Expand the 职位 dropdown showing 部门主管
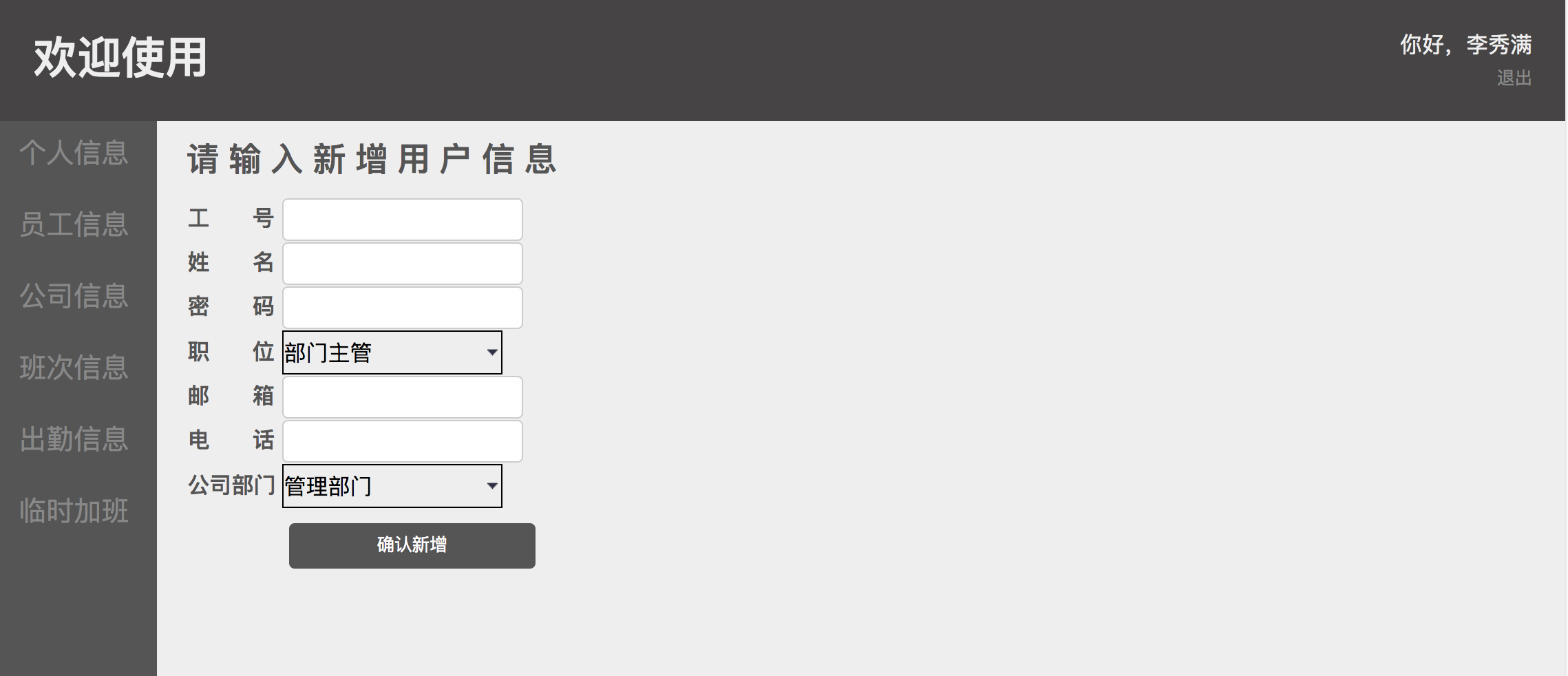Viewport: 1568px width, 676px height. (392, 352)
